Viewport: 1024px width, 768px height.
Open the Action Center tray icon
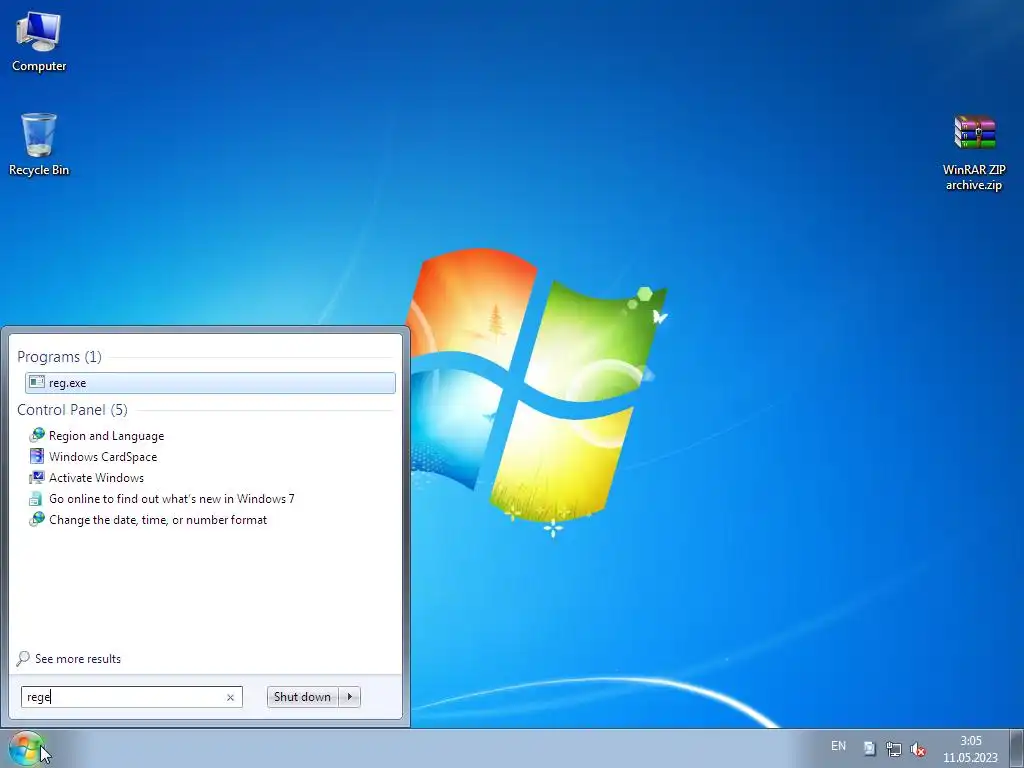tap(869, 748)
